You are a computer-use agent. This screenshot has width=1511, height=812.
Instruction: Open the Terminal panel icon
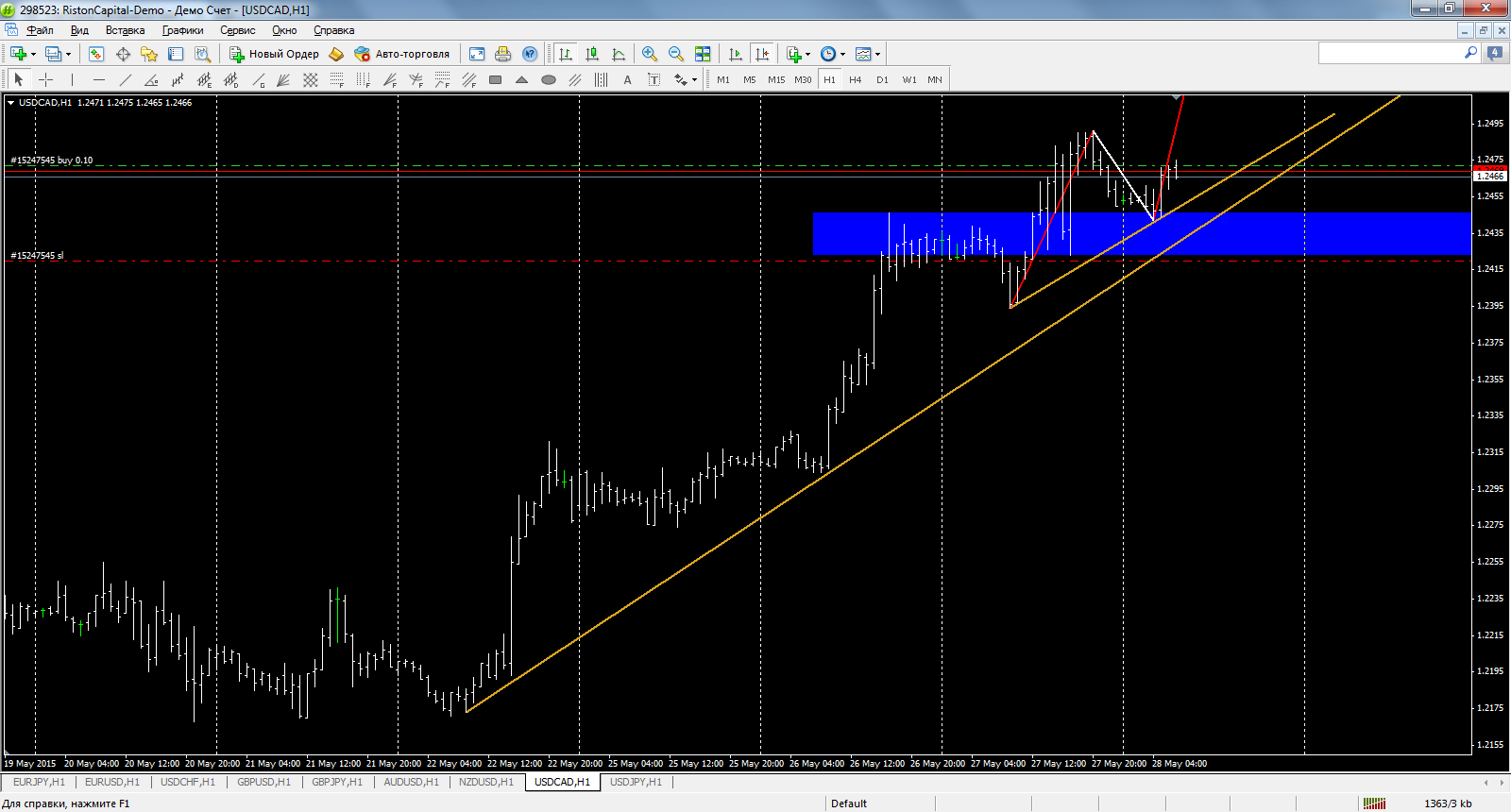pyautogui.click(x=176, y=54)
